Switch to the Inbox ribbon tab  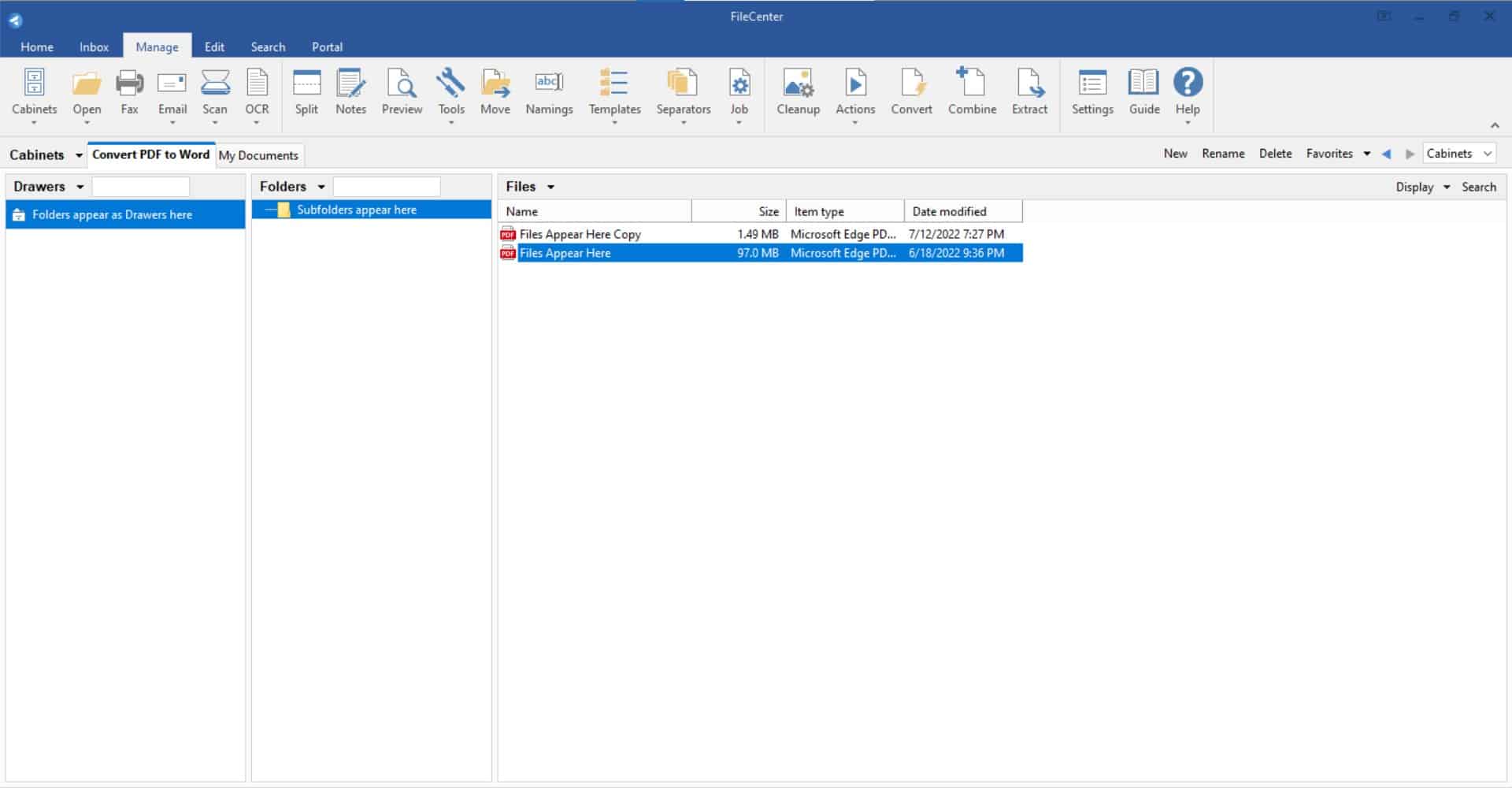pyautogui.click(x=94, y=46)
